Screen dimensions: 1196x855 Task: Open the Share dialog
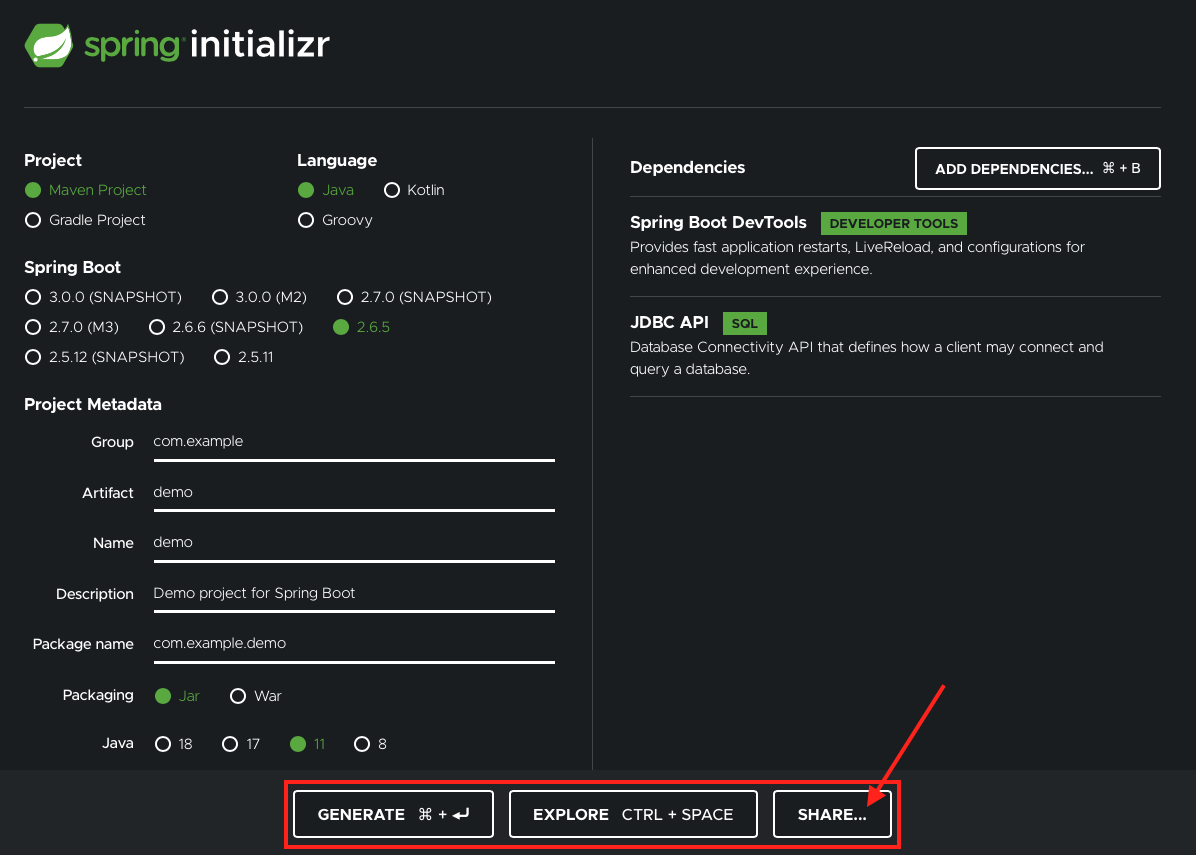coord(831,814)
